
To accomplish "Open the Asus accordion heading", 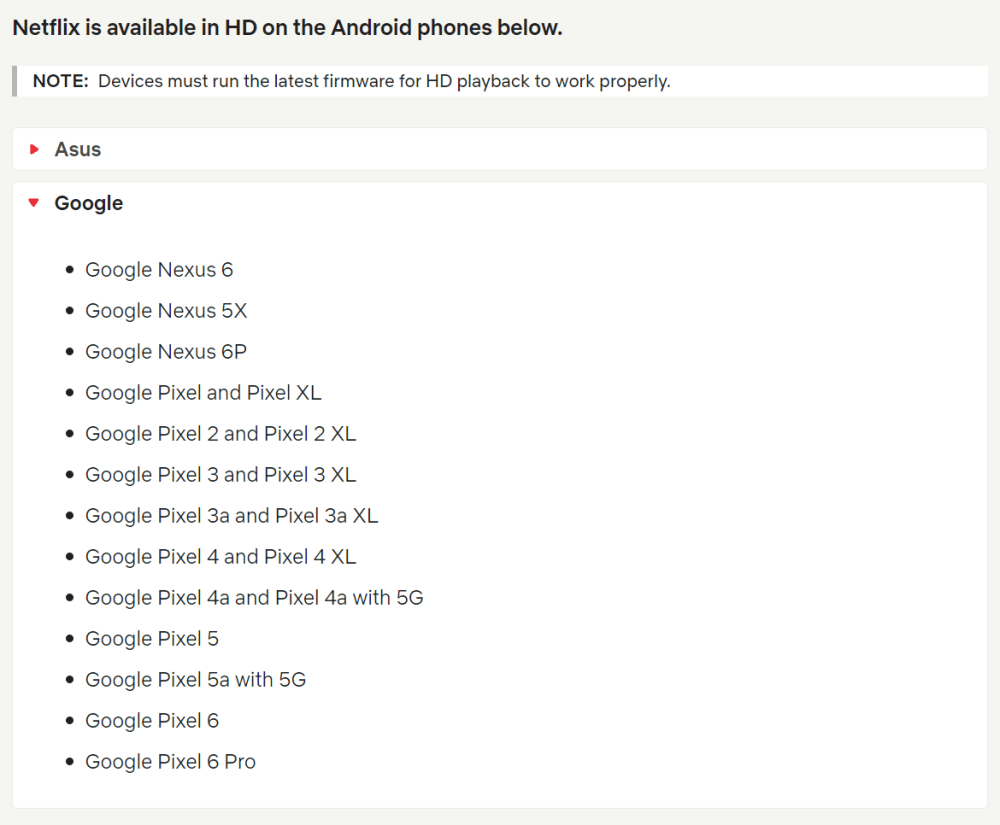I will 78,150.
